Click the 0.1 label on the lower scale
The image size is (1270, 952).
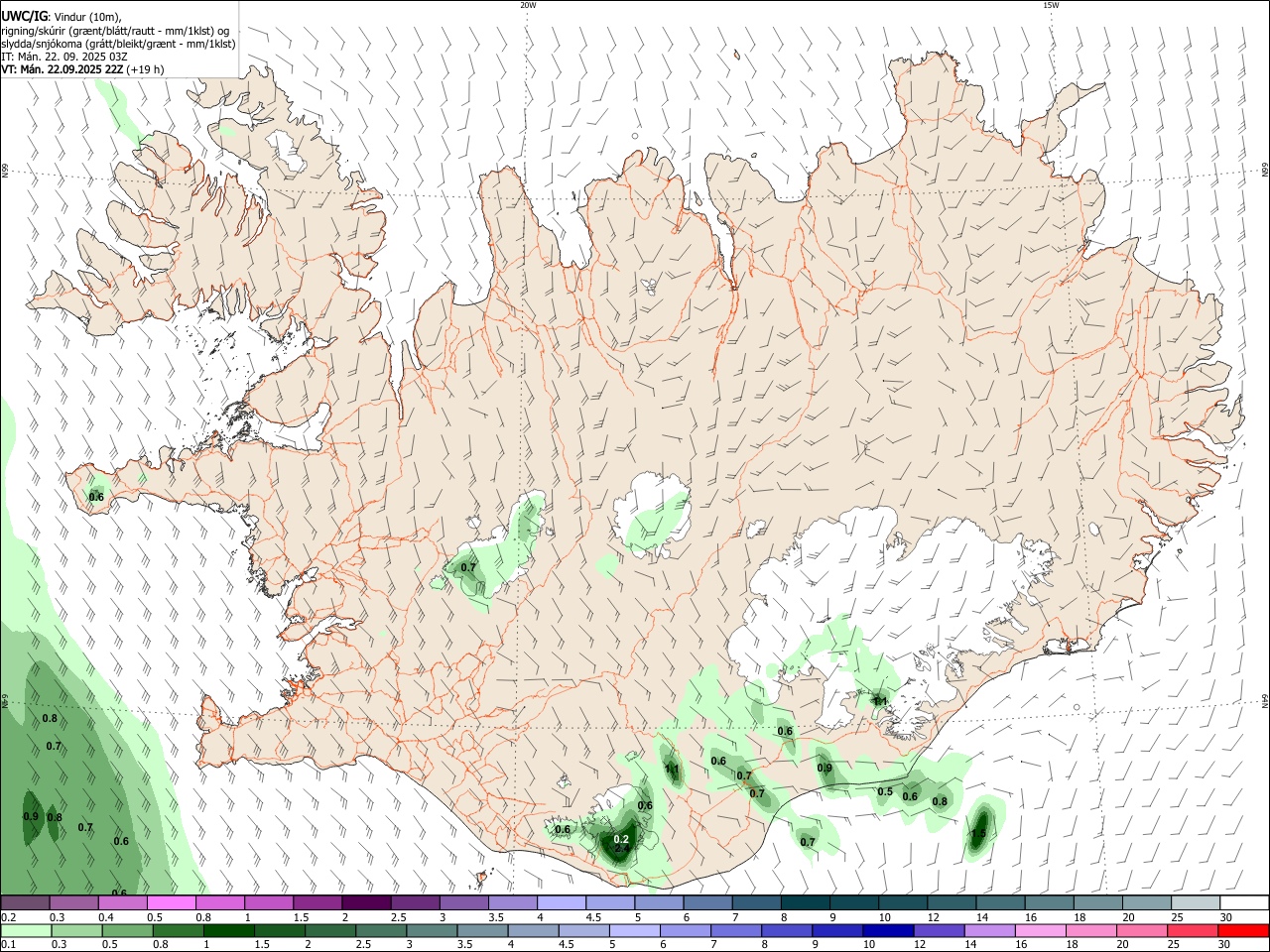tap(8, 945)
